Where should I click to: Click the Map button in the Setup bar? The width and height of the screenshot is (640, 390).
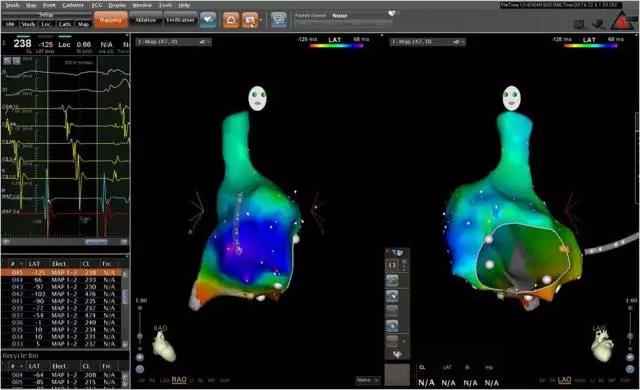coord(83,24)
